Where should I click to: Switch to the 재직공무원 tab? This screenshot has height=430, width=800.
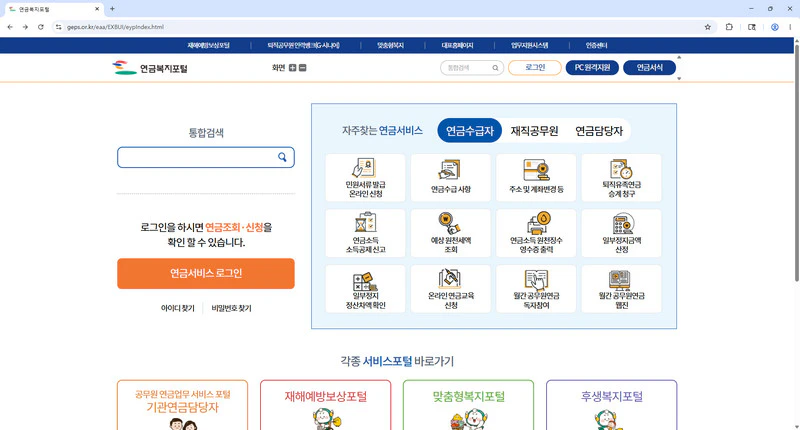click(534, 131)
